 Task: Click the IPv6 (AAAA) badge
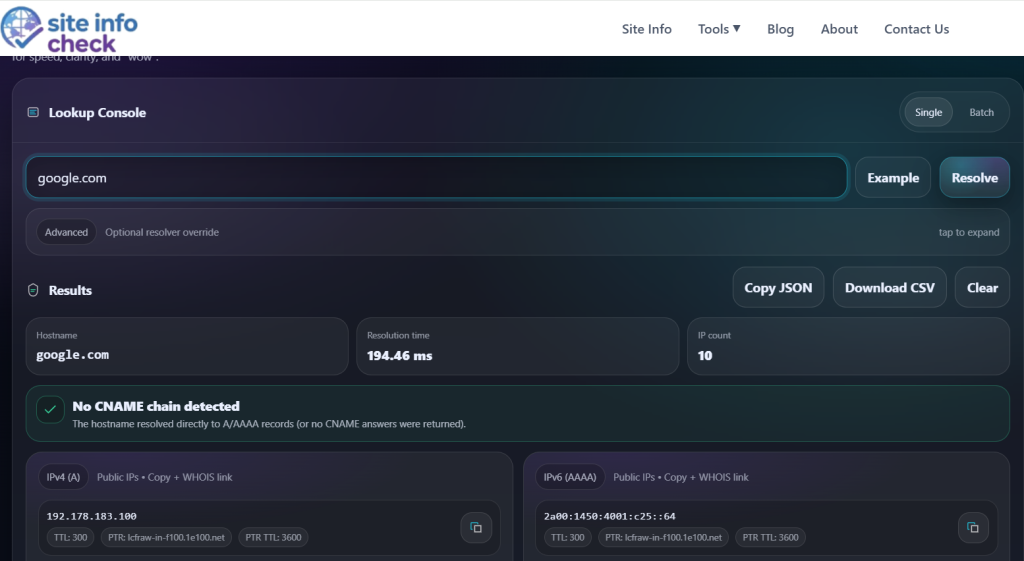pos(570,477)
